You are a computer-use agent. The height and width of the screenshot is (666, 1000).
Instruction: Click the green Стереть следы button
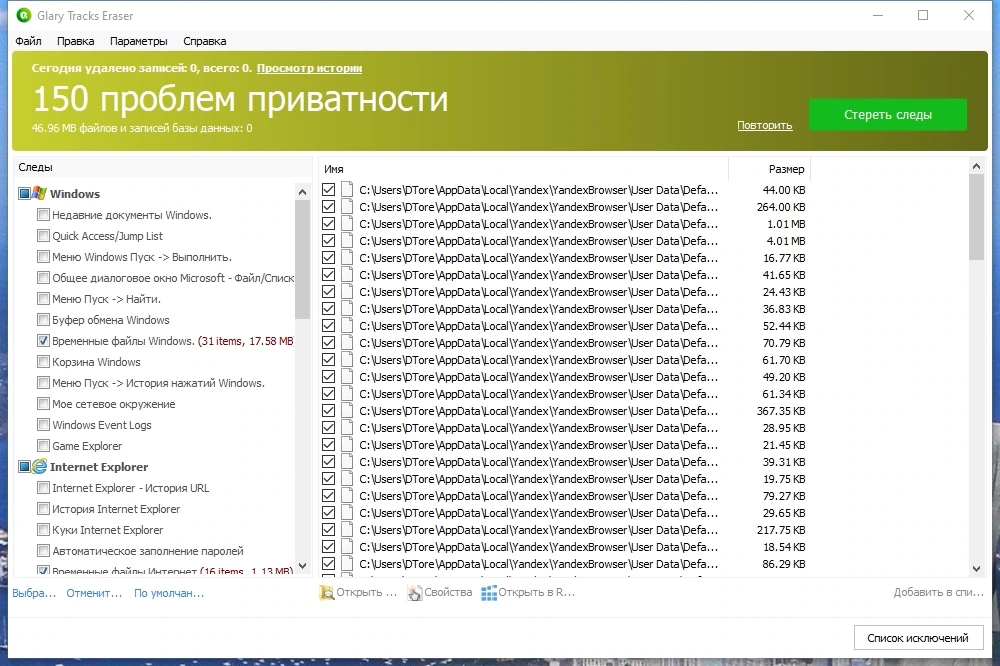coord(888,115)
